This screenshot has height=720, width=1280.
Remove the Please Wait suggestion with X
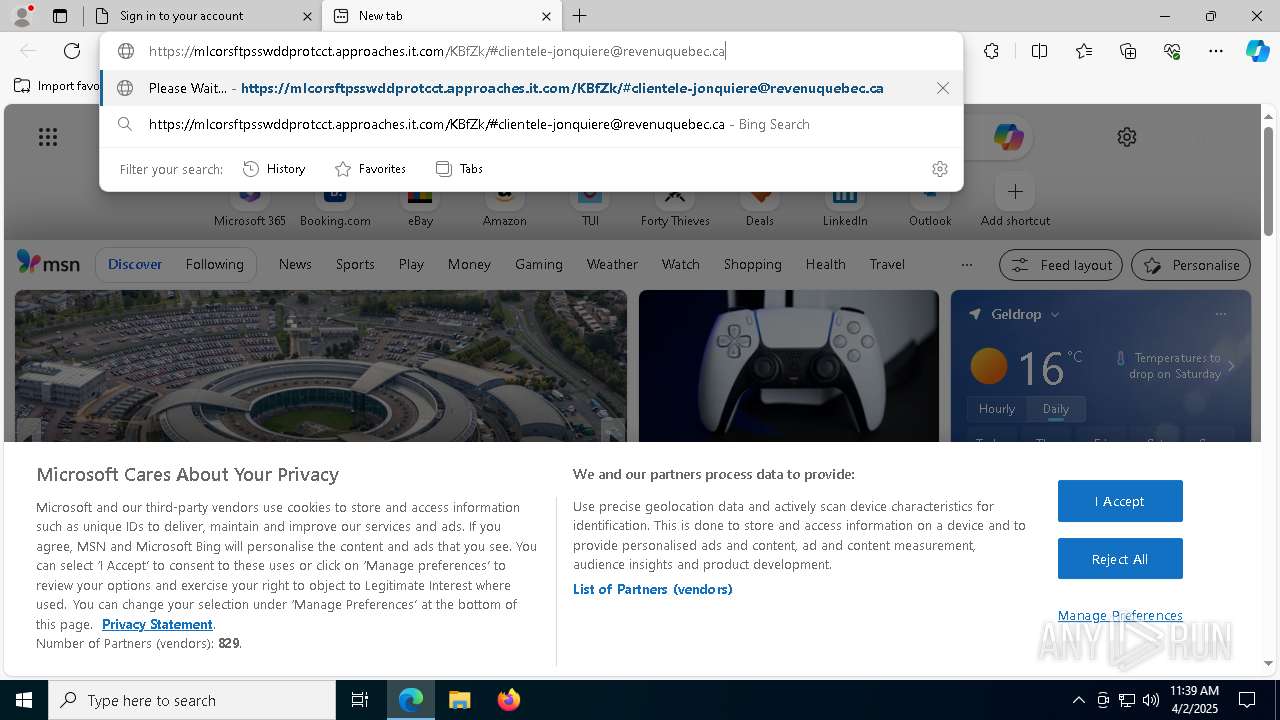point(942,88)
